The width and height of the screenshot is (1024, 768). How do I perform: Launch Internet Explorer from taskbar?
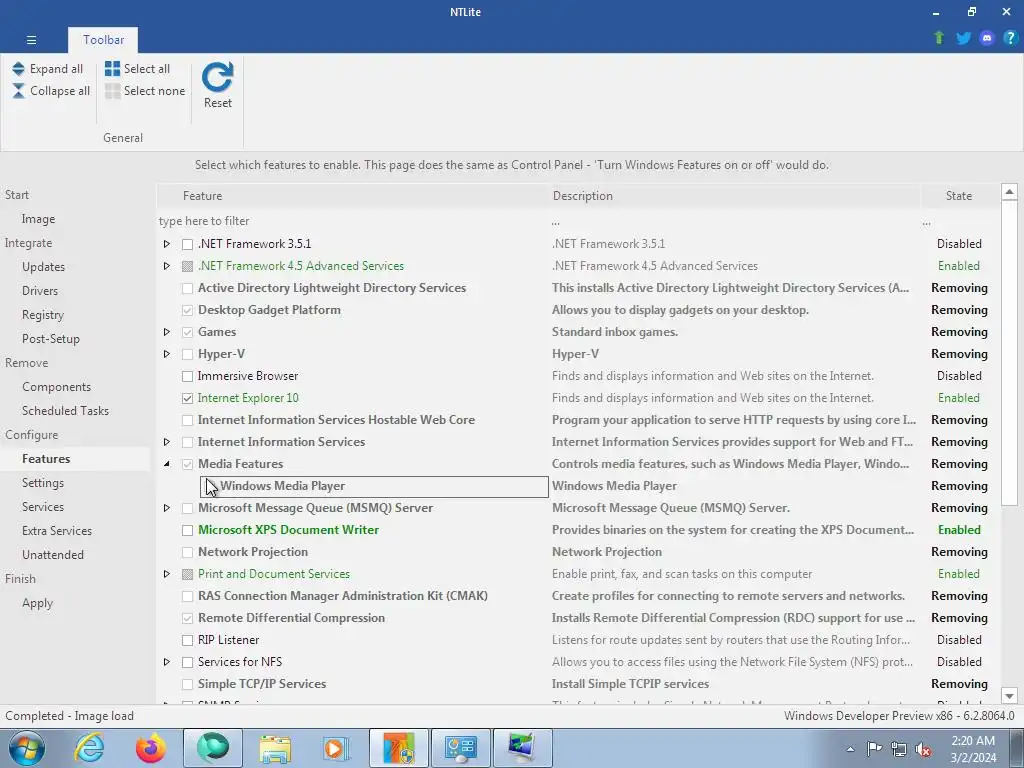89,748
